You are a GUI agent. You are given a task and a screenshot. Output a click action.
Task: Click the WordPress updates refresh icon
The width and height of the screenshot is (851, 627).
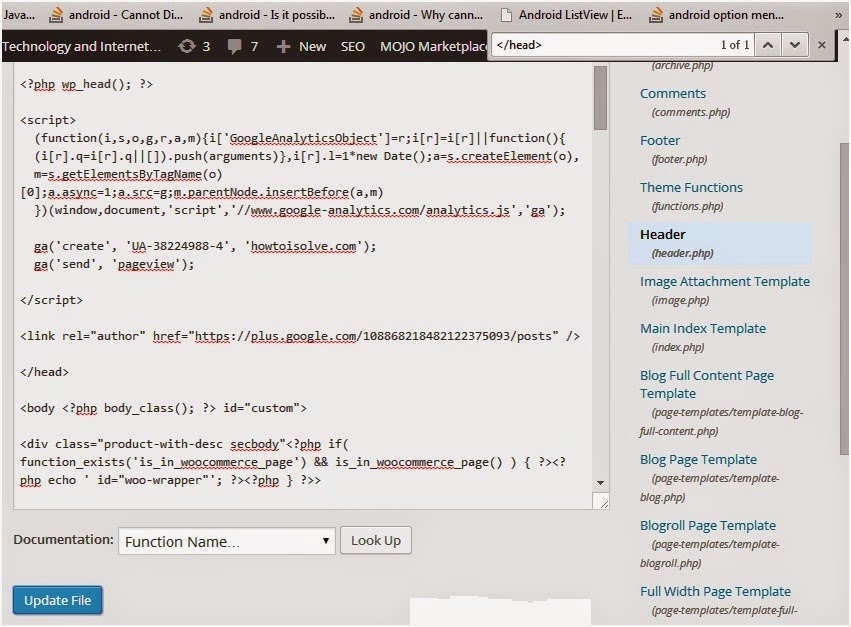point(187,47)
